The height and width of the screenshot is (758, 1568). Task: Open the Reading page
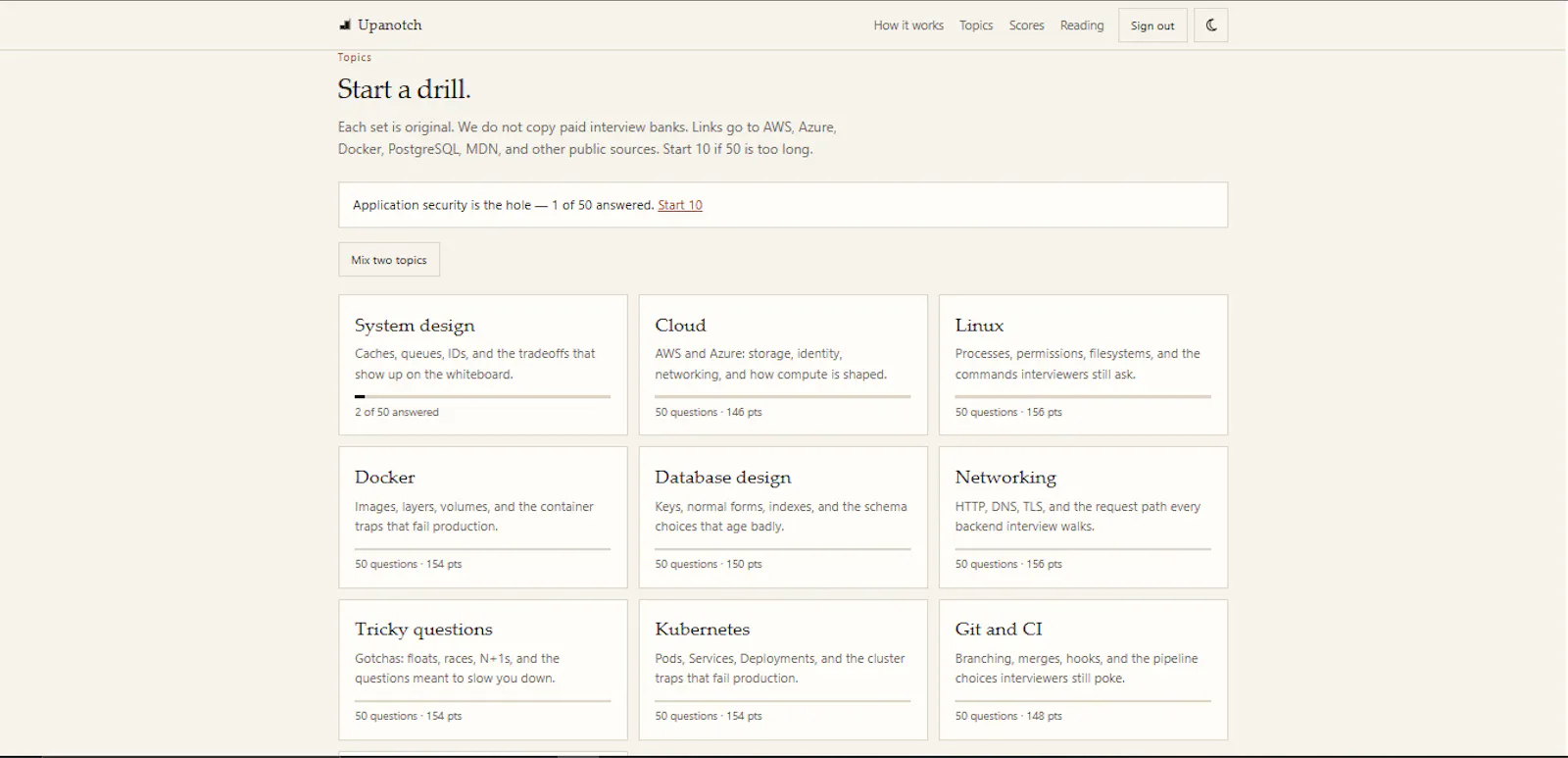pyautogui.click(x=1082, y=25)
